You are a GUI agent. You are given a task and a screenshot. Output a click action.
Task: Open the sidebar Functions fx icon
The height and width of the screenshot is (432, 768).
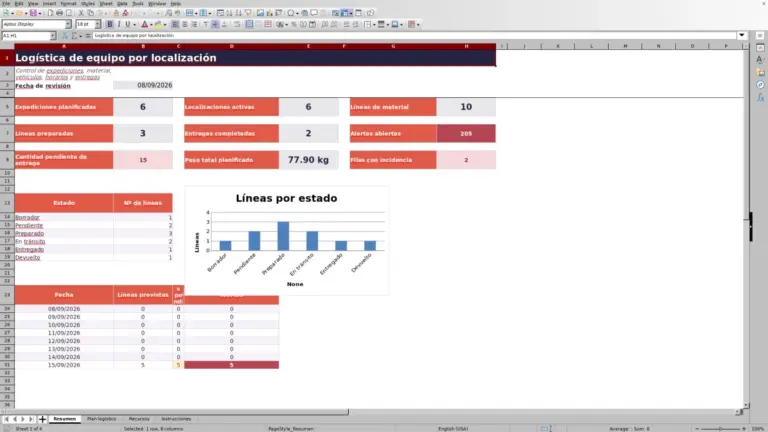(x=760, y=98)
